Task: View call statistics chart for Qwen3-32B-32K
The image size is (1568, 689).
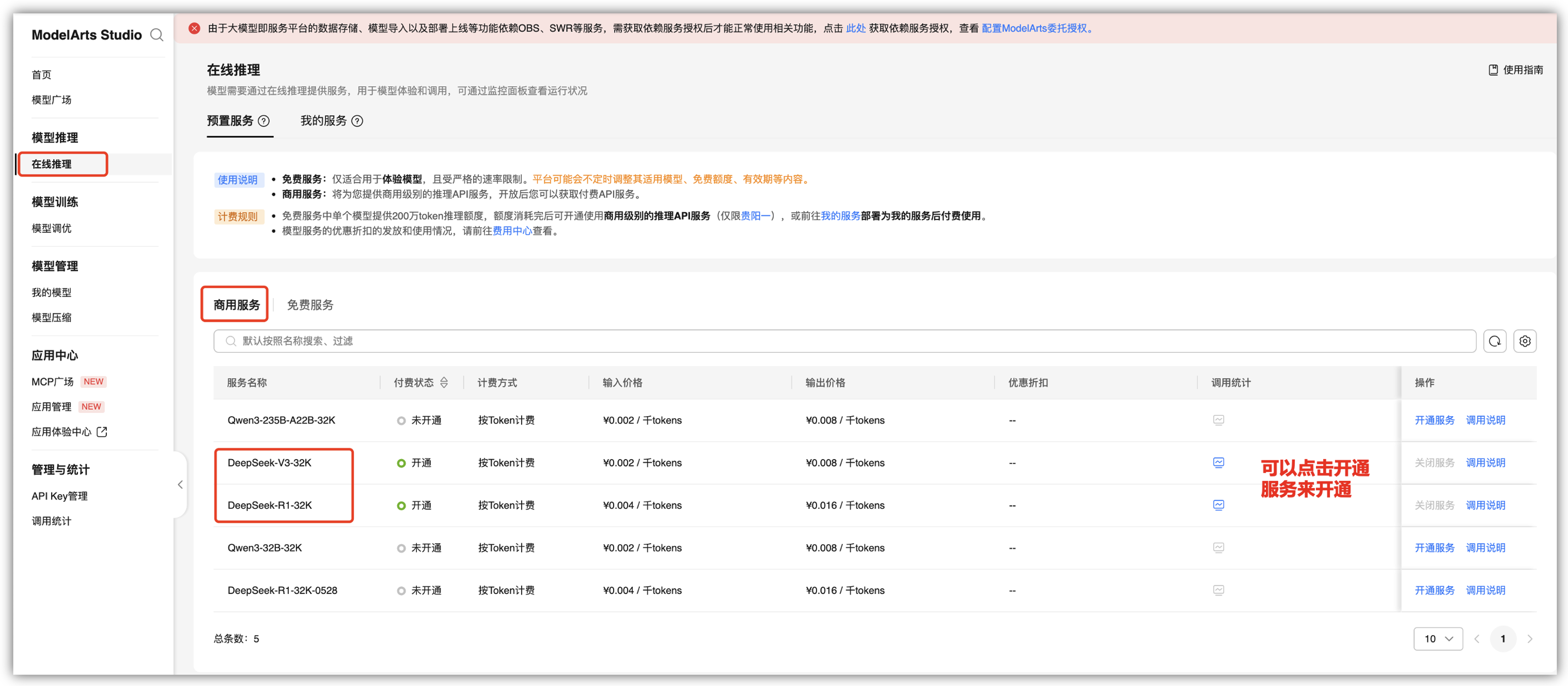Action: [x=1219, y=549]
